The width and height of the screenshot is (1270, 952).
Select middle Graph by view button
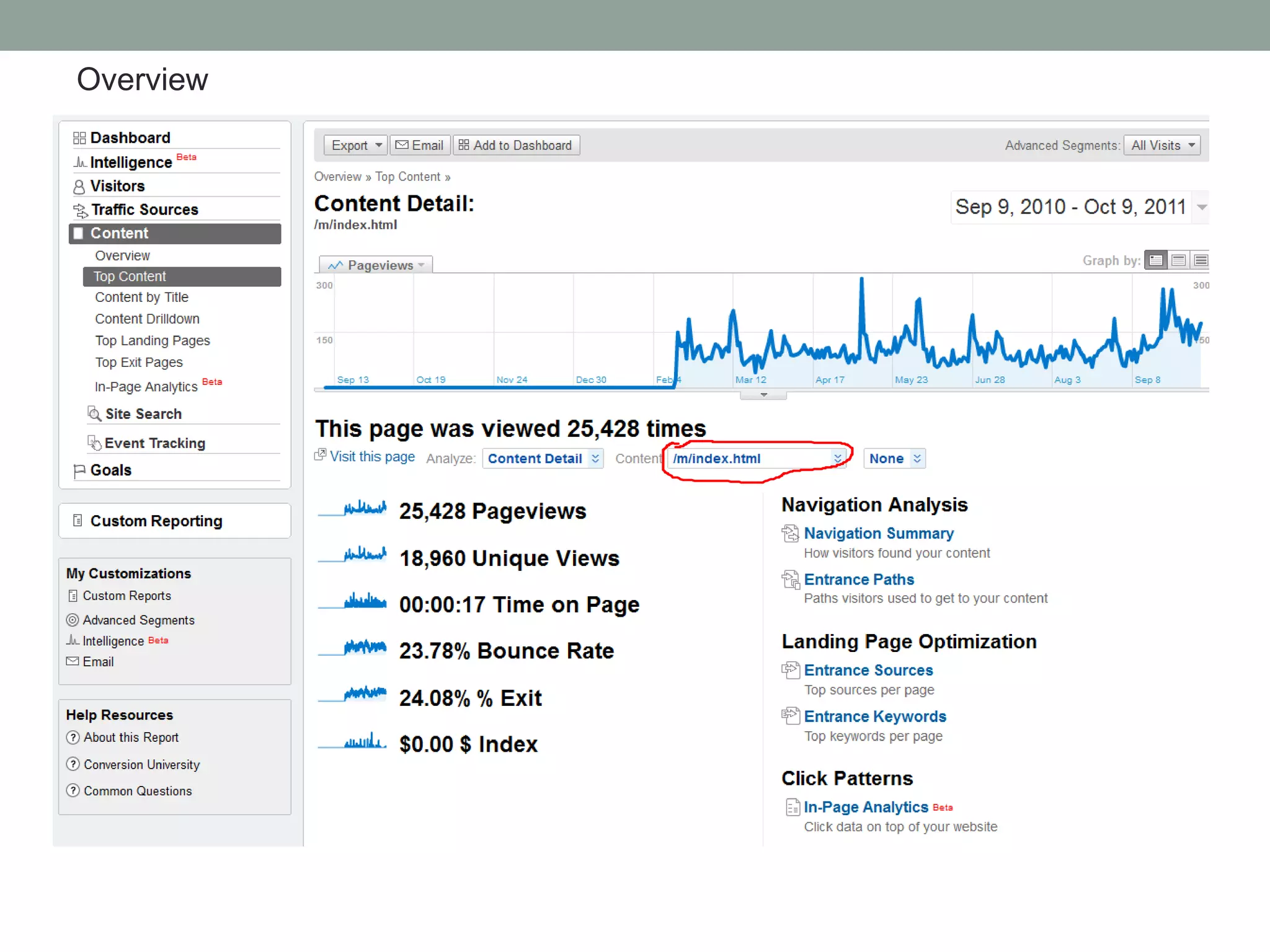click(1178, 260)
